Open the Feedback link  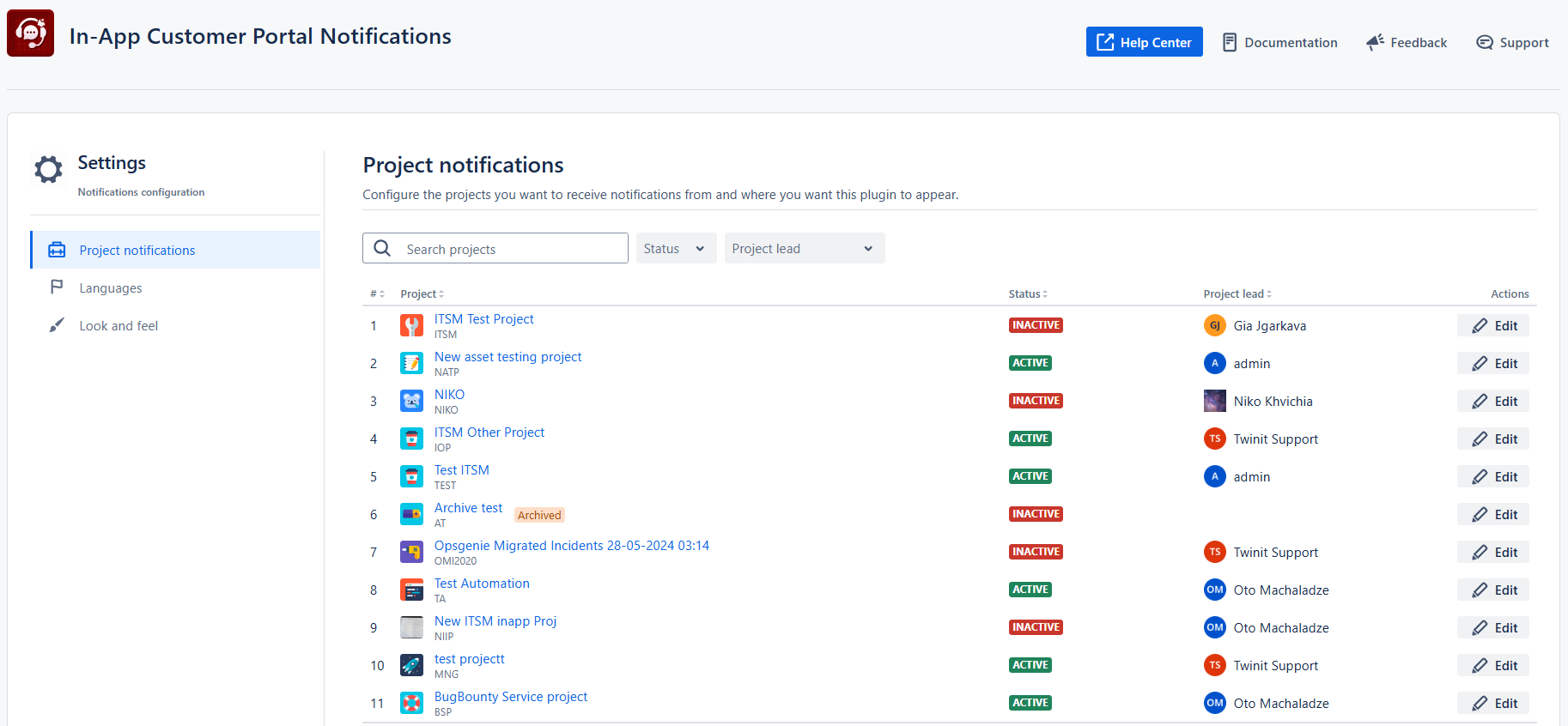[1407, 42]
